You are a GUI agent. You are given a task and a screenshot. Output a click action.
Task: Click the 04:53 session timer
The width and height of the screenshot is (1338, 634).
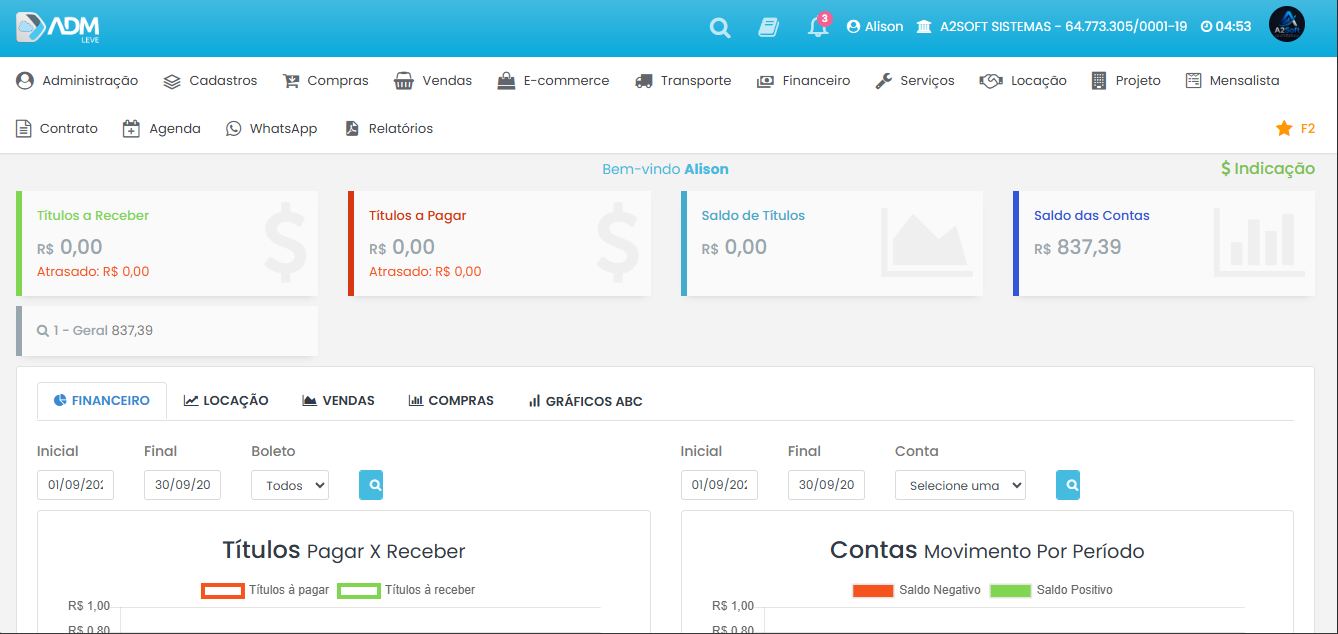(x=1226, y=27)
